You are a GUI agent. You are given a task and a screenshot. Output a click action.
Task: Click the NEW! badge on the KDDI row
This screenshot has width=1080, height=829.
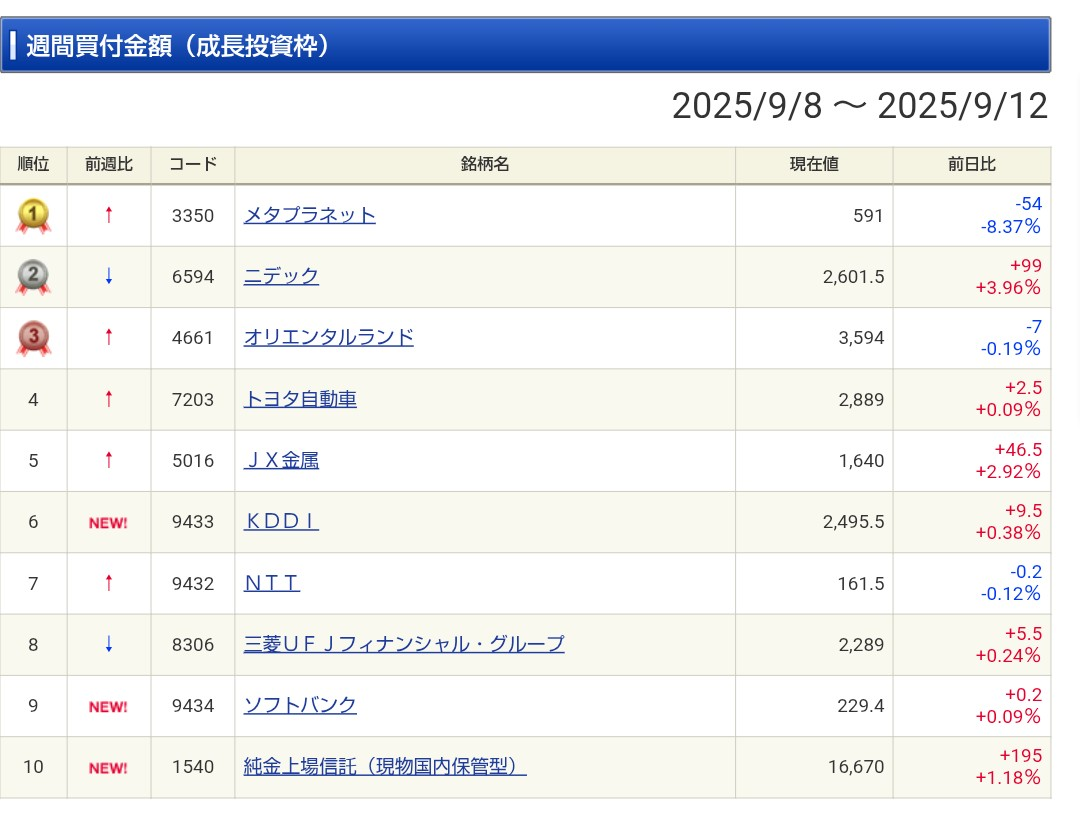(x=107, y=522)
